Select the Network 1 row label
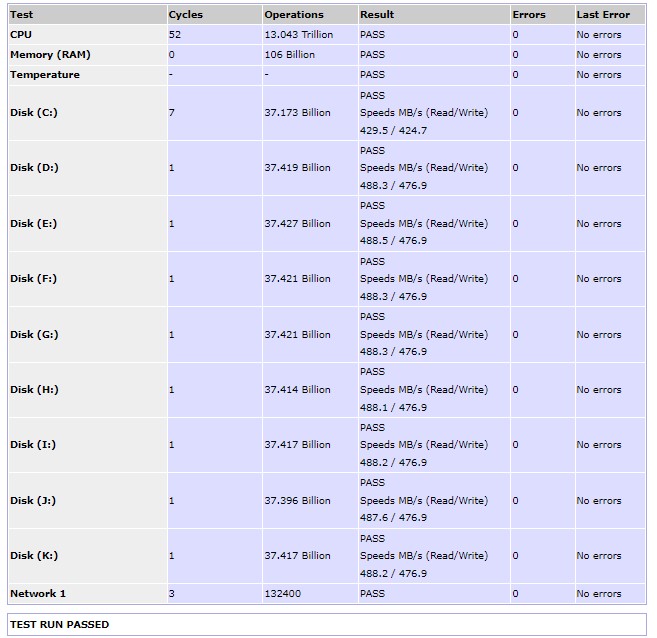Image resolution: width=657 pixels, height=638 pixels. (x=38, y=594)
